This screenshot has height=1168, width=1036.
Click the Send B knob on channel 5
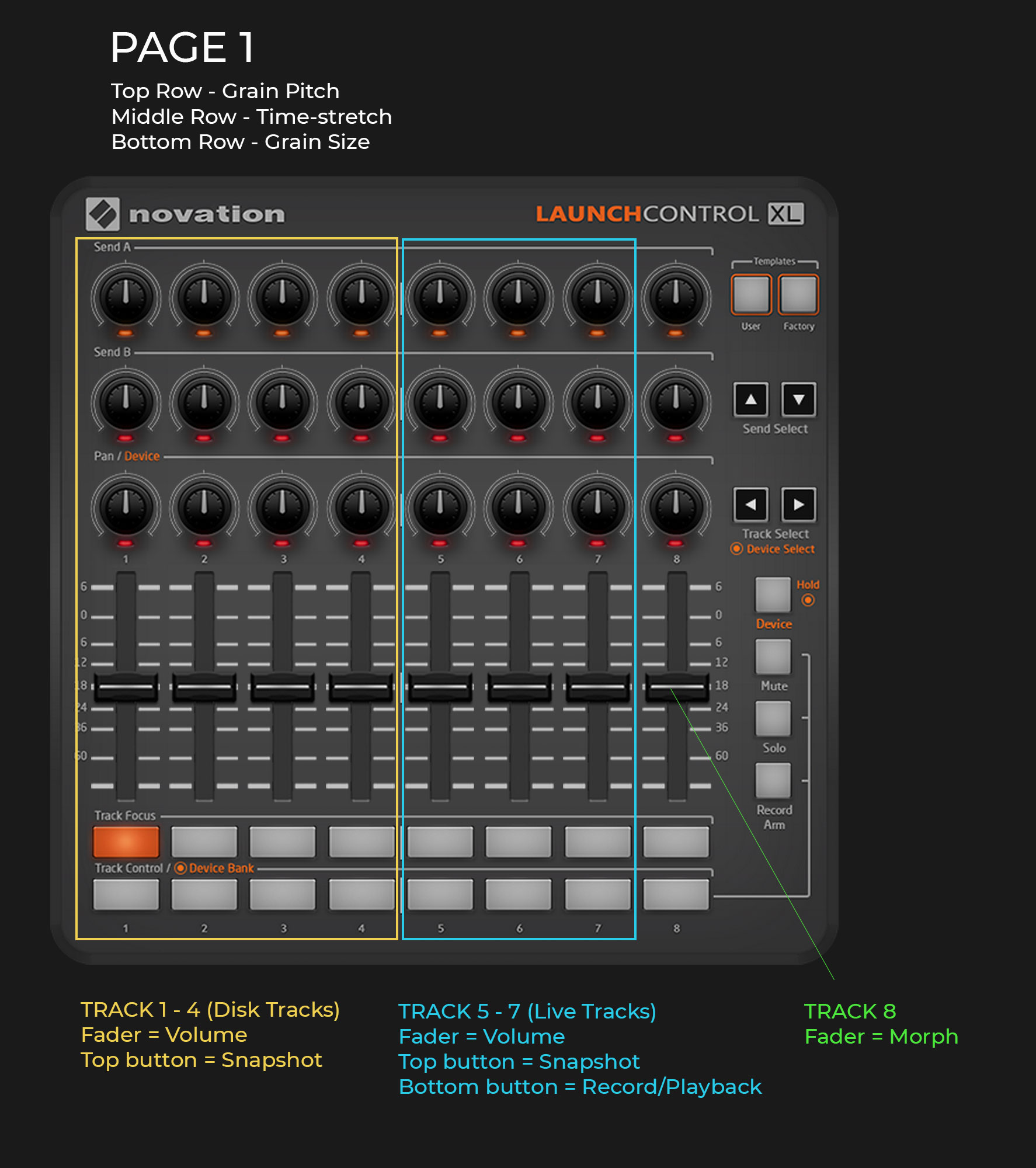(x=440, y=402)
